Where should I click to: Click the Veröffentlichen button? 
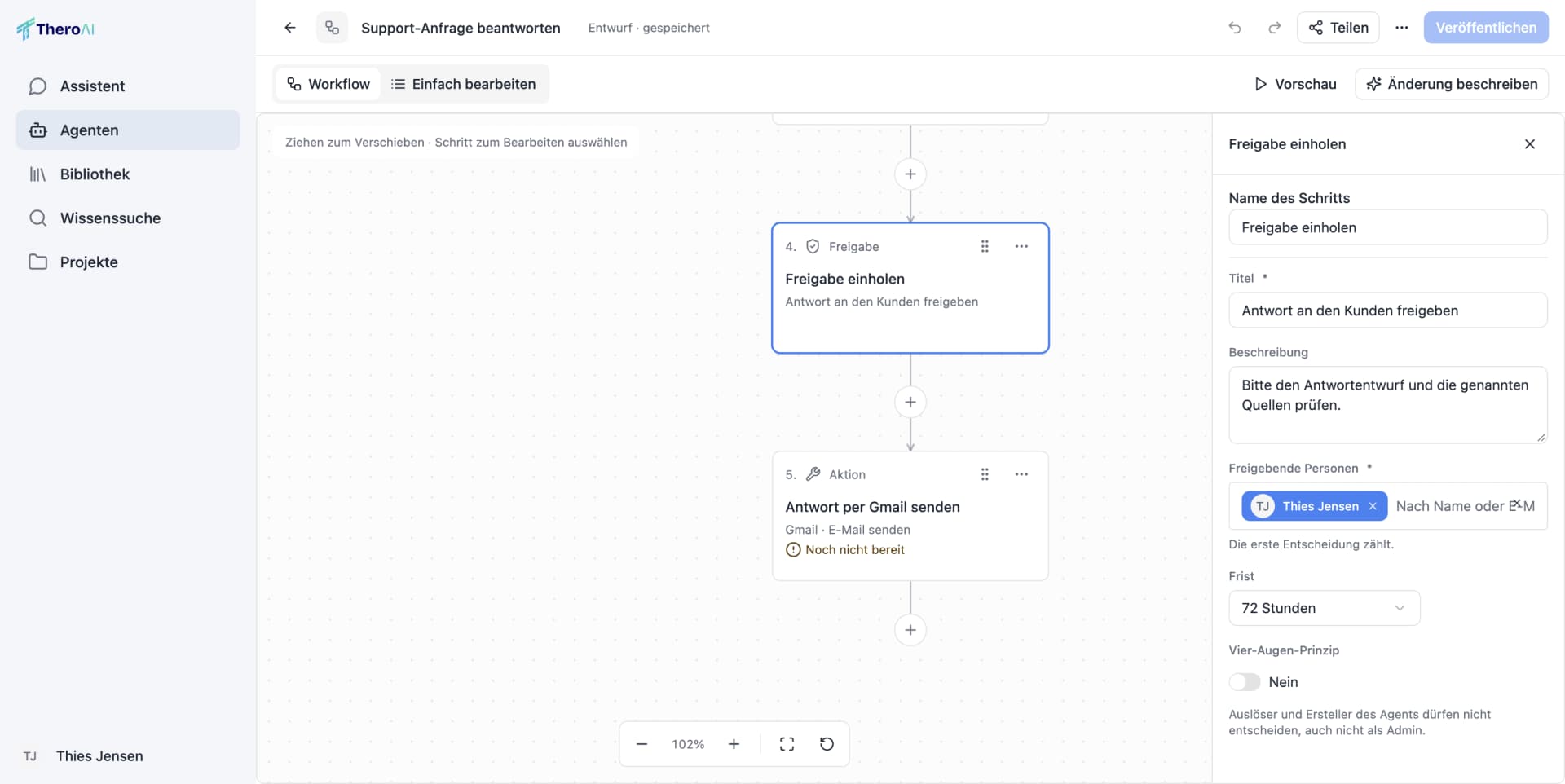pos(1486,28)
